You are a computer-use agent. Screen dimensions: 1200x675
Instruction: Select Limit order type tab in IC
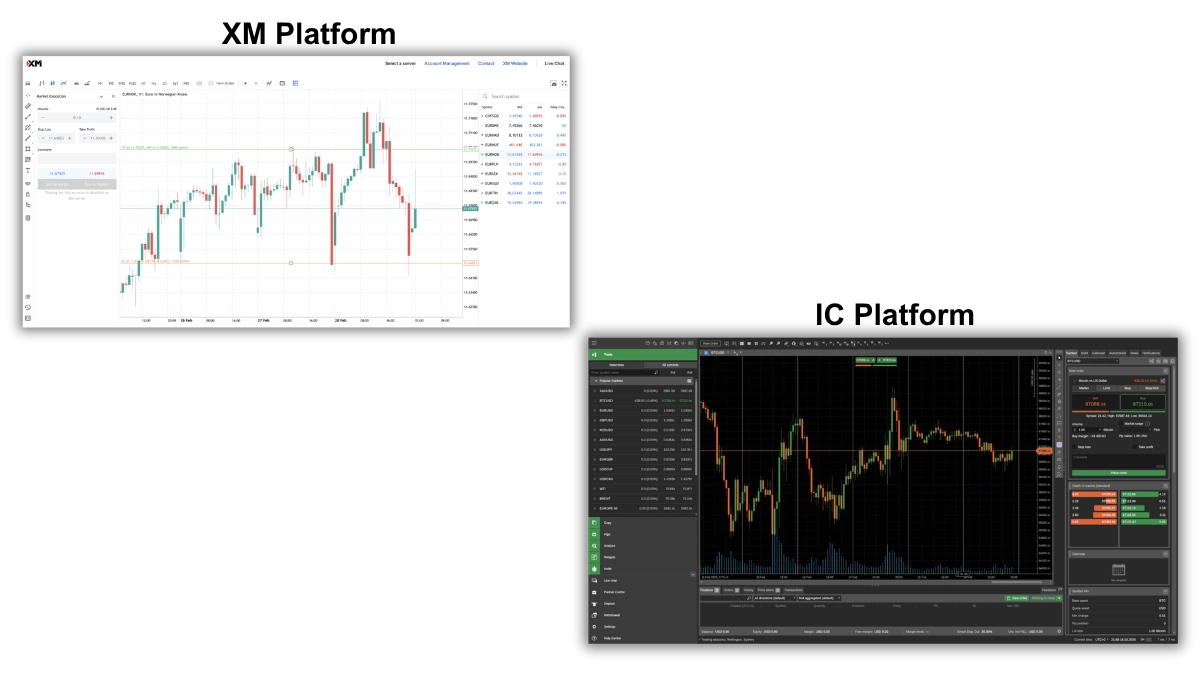pos(1106,388)
